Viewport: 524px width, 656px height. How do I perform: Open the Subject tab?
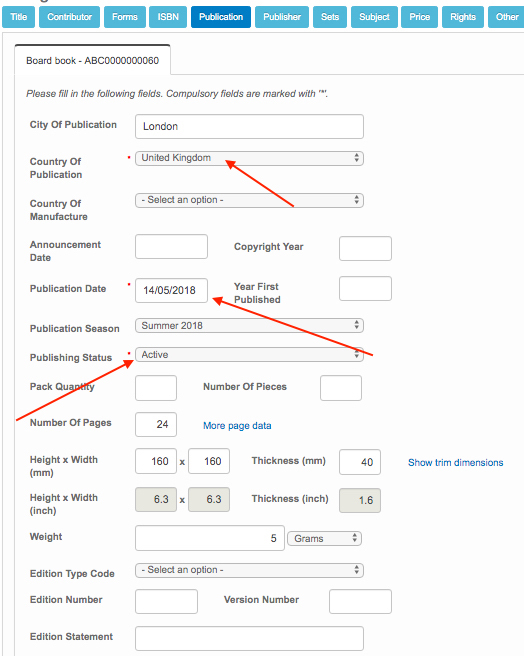[x=374, y=17]
